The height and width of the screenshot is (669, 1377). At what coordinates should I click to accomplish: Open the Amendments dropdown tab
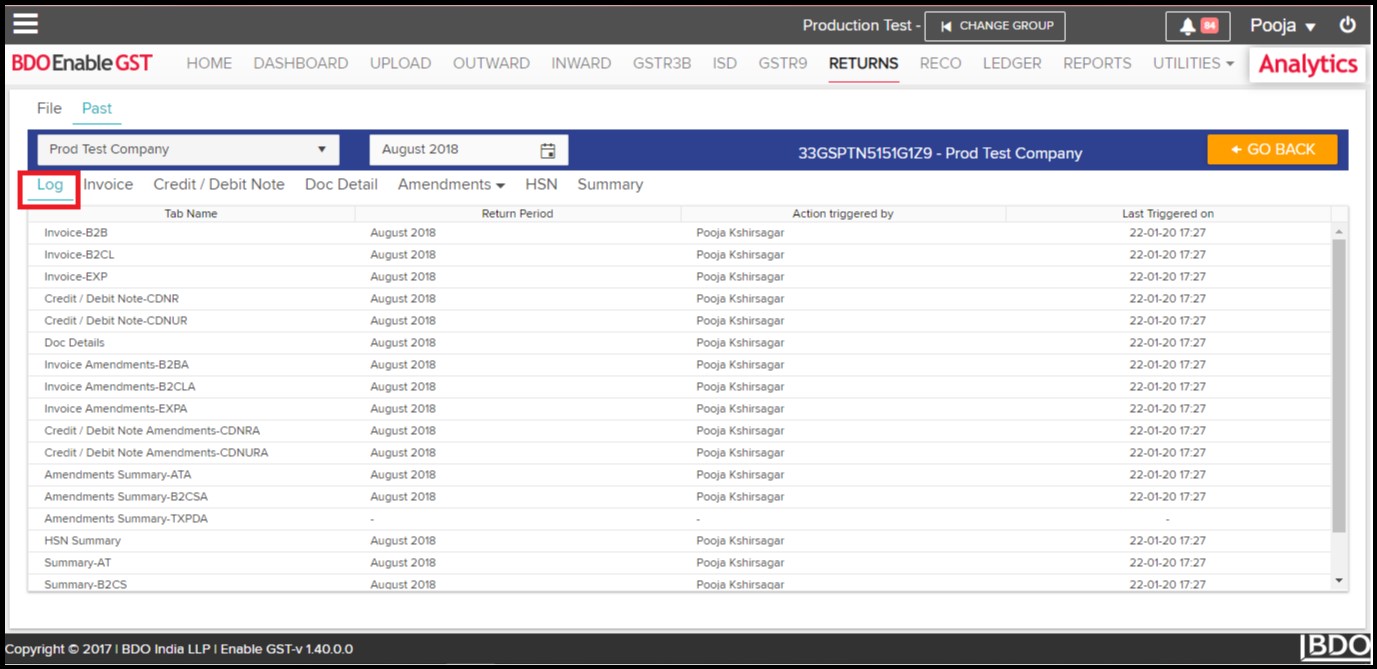point(450,185)
